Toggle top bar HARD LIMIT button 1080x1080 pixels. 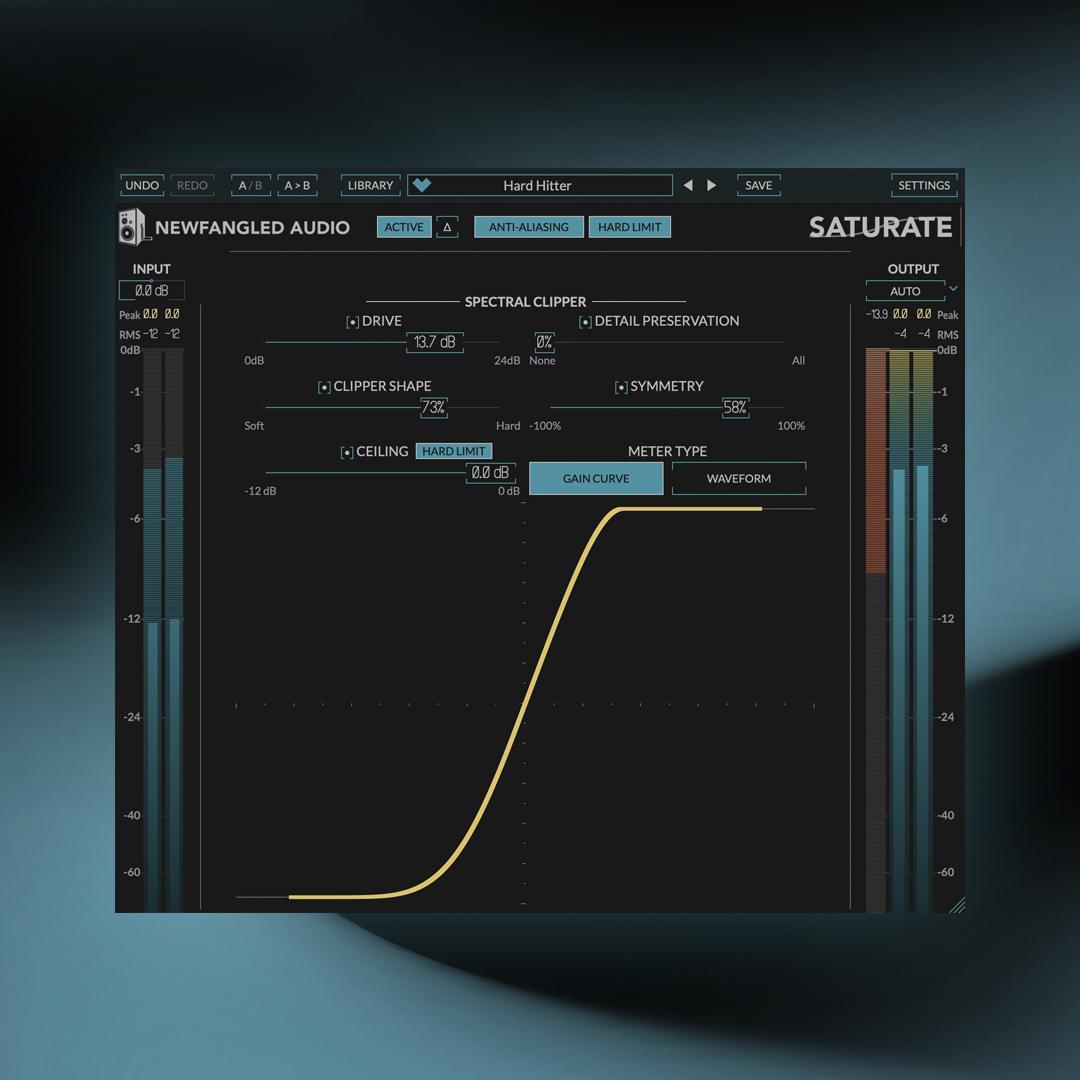point(630,227)
